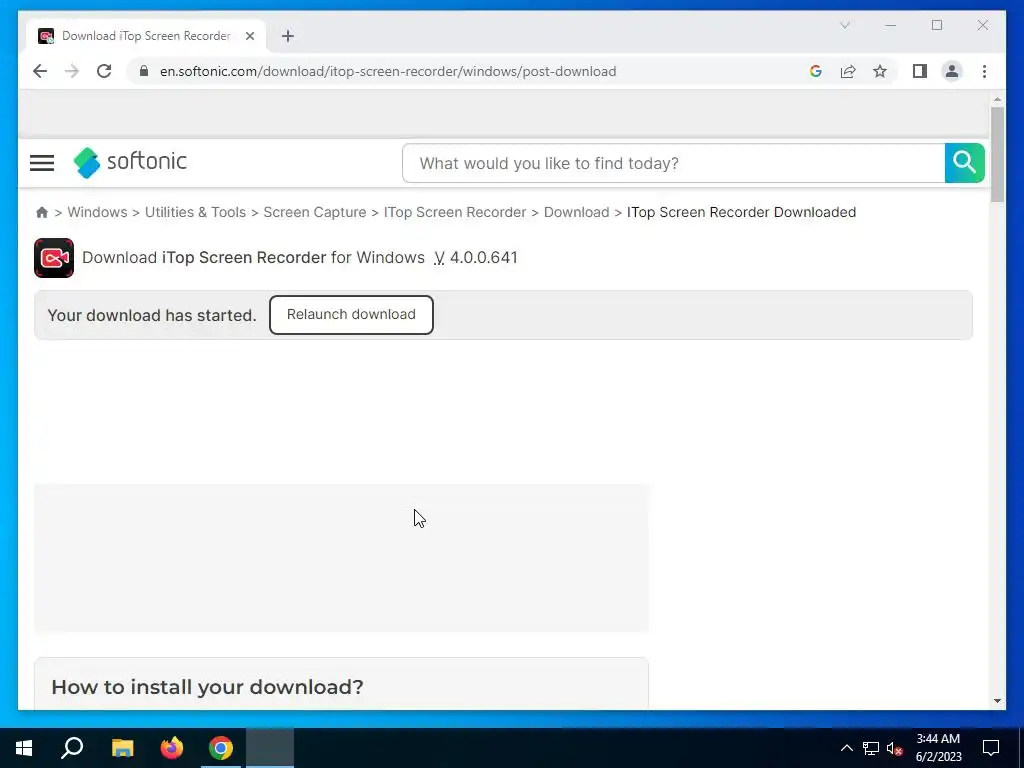
Task: Open the Chrome profile avatar
Action: pyautogui.click(x=952, y=71)
